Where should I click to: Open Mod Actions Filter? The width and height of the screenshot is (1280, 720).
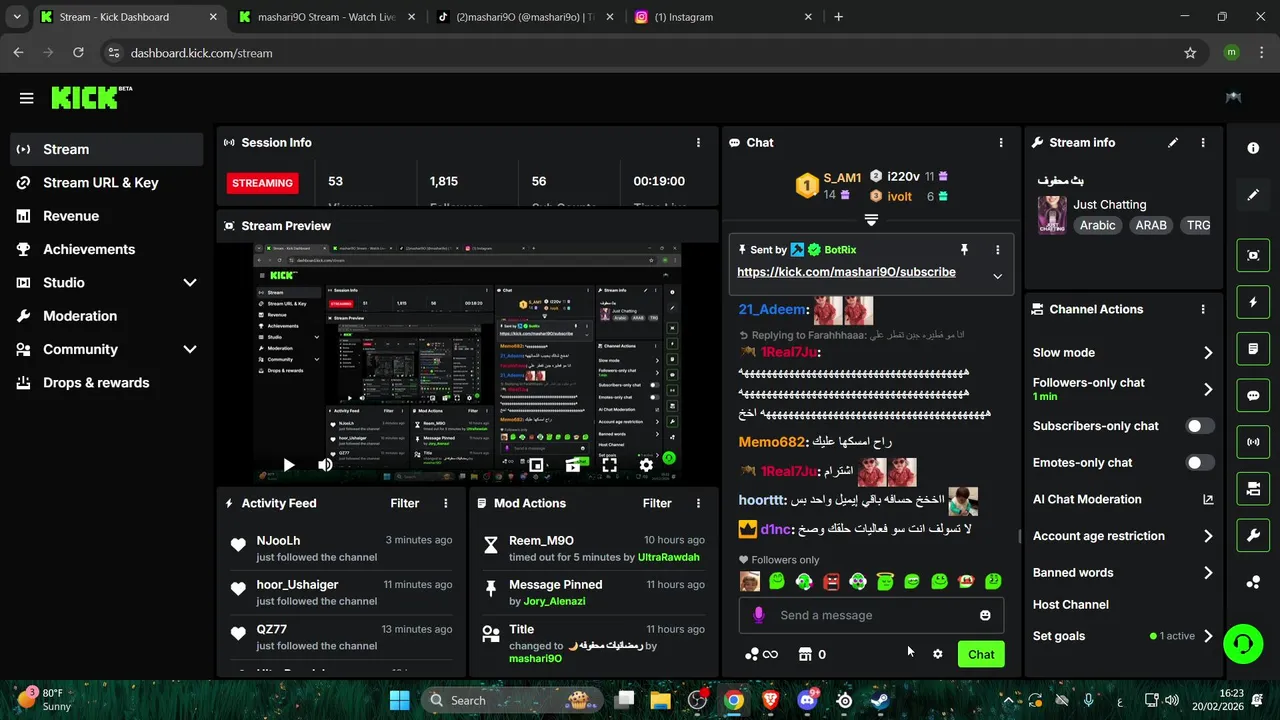point(656,504)
